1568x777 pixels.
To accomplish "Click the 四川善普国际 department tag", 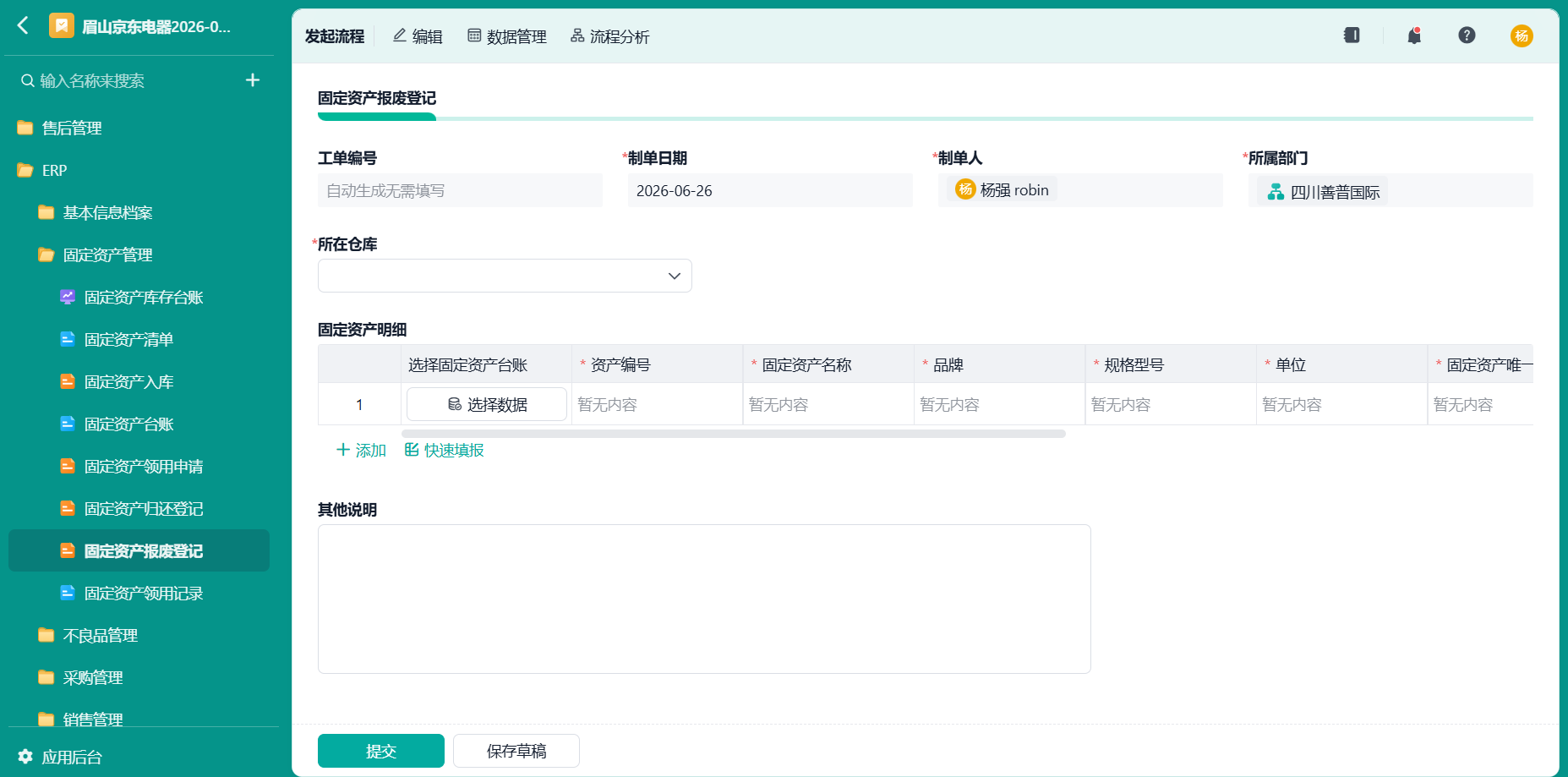I will point(1322,192).
